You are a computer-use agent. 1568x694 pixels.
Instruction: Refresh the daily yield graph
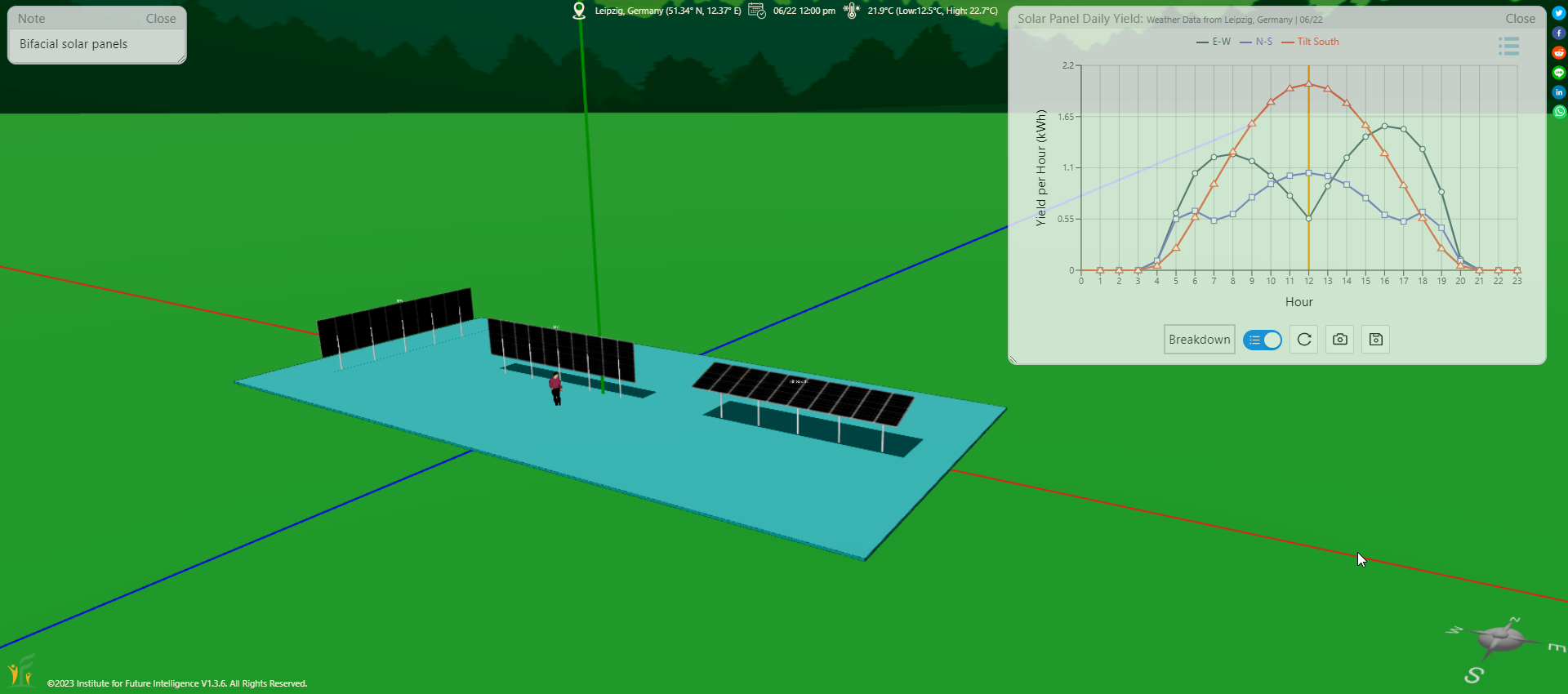(1304, 340)
